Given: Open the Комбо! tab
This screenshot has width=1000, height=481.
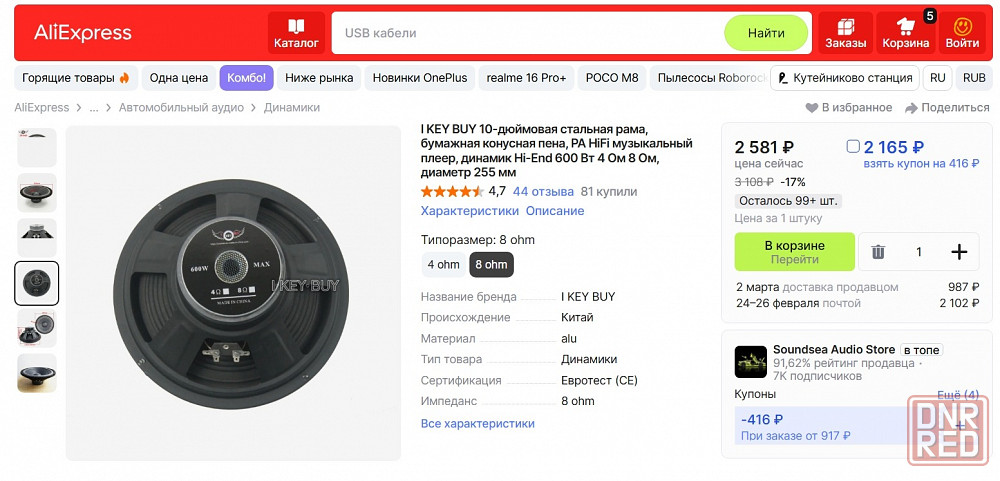Looking at the screenshot, I should pyautogui.click(x=246, y=78).
